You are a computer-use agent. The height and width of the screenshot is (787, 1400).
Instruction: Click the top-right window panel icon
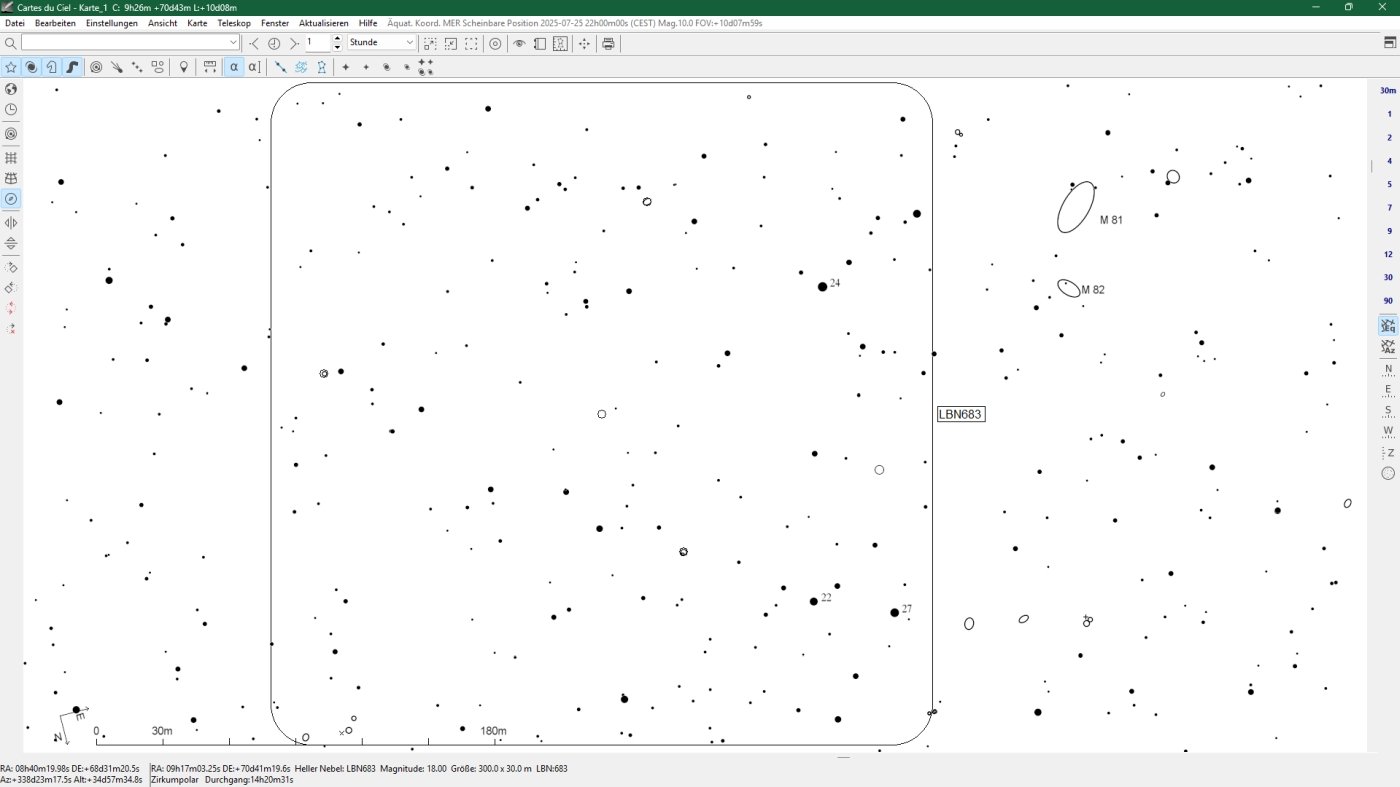[1389, 43]
